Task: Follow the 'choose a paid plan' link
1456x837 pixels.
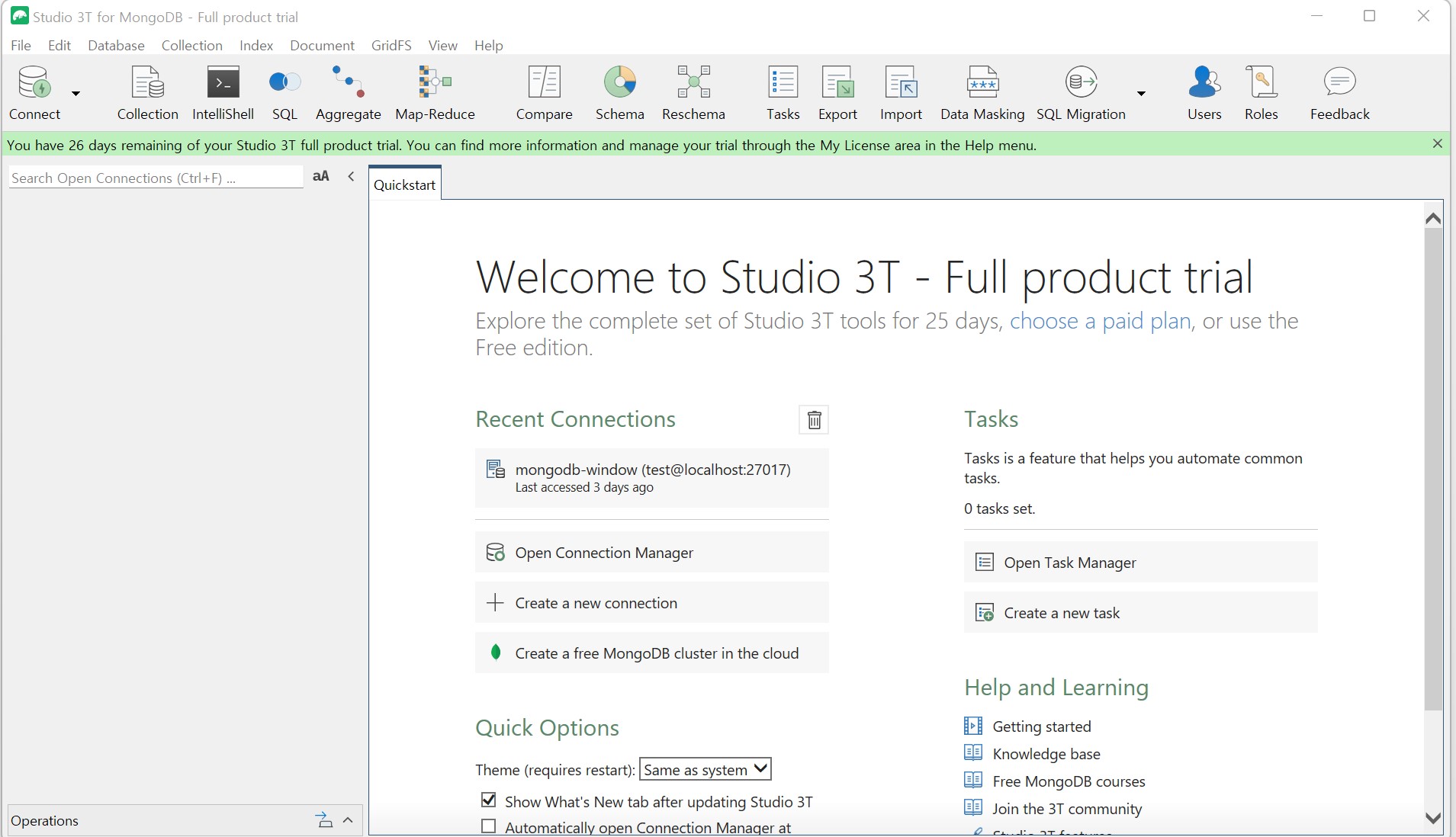Action: 1100,321
